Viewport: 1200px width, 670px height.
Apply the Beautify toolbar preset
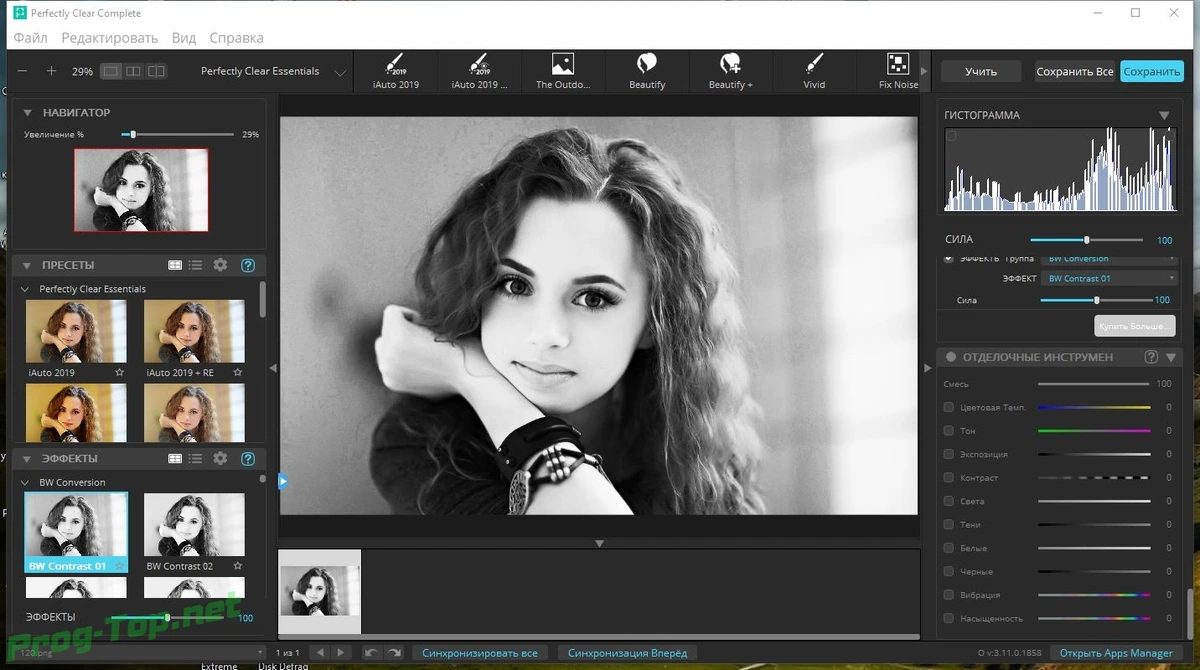[x=647, y=71]
